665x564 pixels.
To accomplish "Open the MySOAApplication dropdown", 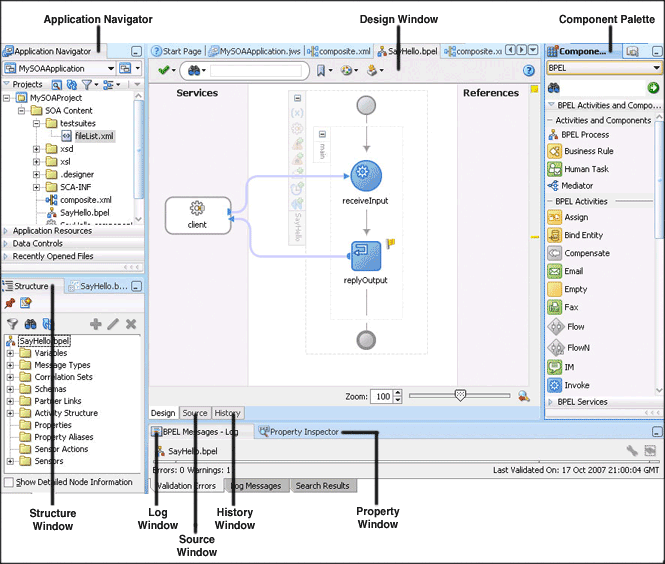I will (x=111, y=68).
